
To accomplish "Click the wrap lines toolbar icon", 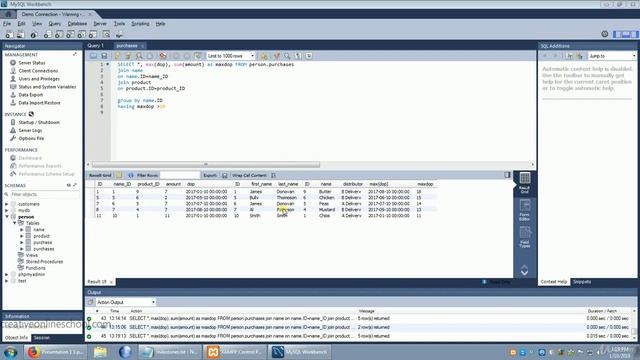I will tap(309, 56).
